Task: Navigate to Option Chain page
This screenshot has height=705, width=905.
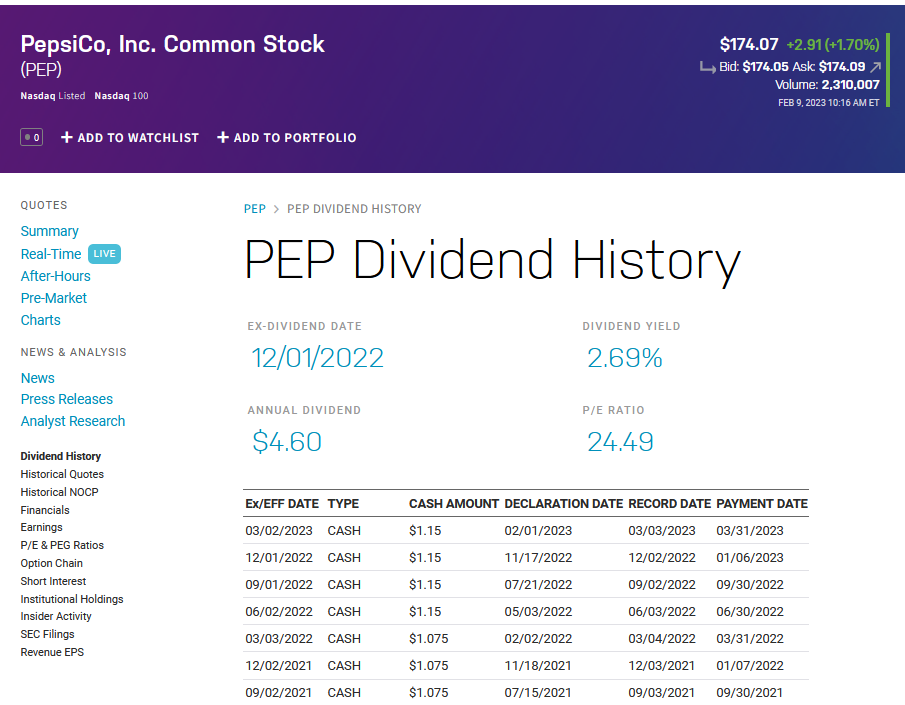Action: [x=51, y=563]
